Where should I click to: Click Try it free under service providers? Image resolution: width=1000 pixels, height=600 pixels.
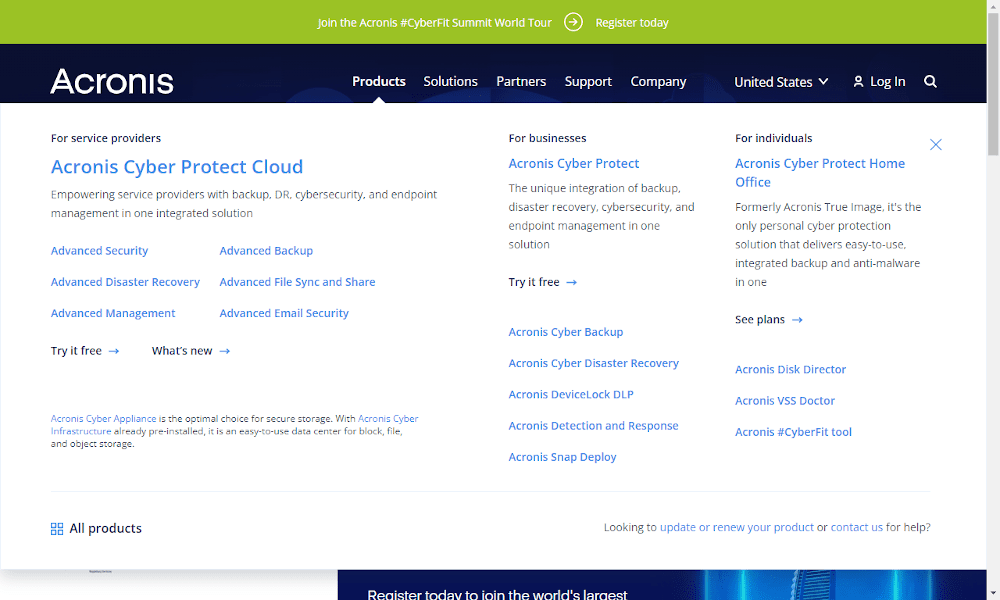85,351
